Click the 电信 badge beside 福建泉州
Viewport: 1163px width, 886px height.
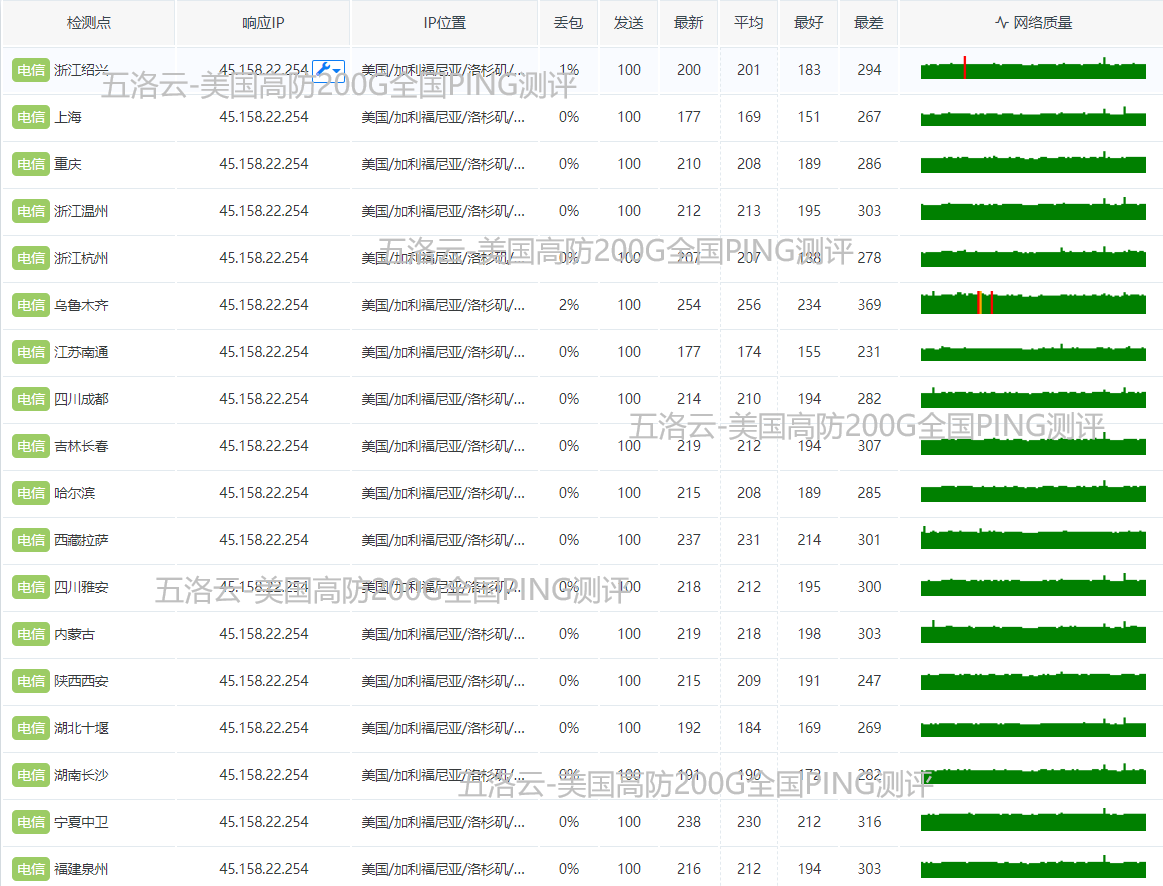30,869
